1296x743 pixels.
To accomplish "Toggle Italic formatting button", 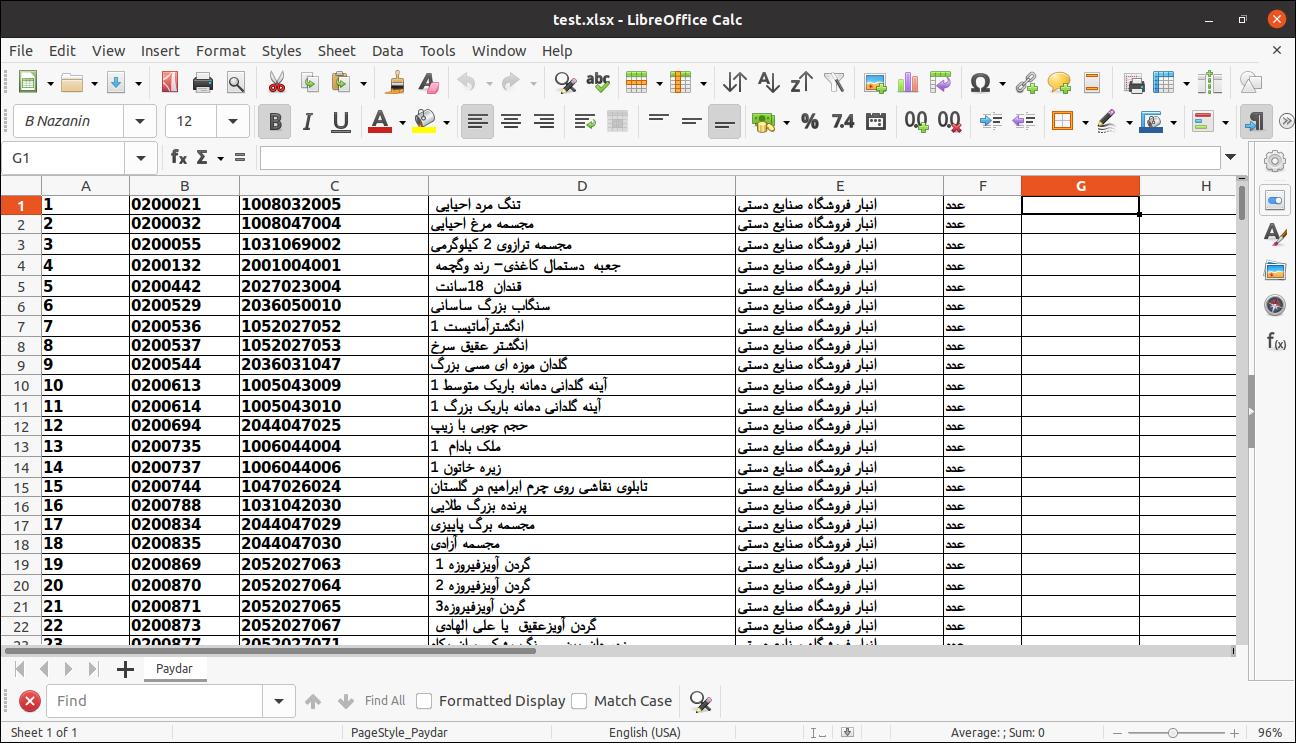I will click(x=307, y=121).
